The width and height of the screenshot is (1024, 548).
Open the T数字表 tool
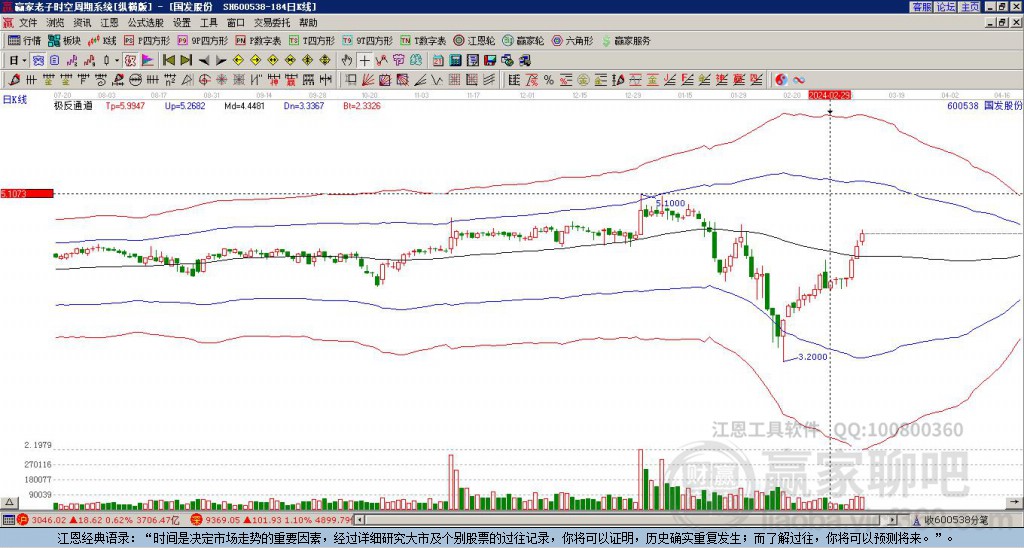coord(423,40)
